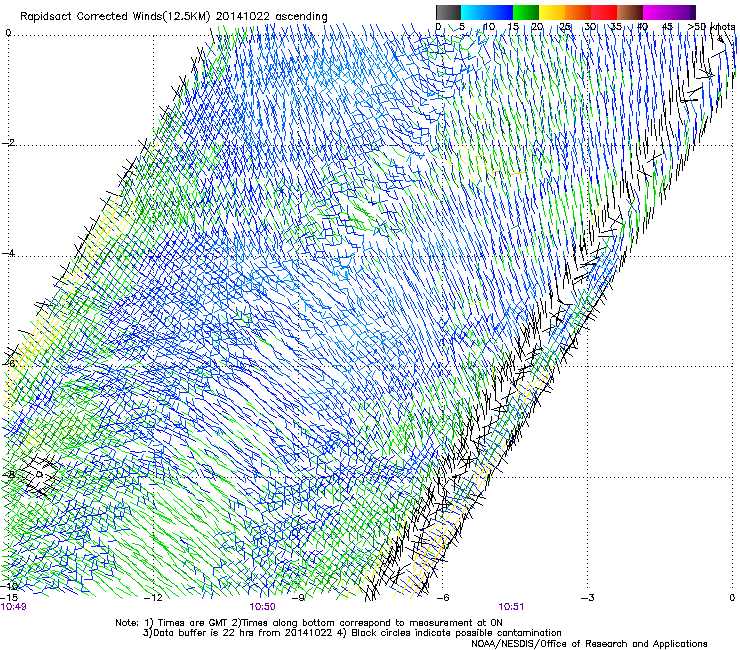Click the -6 longitude axis label

[443, 598]
